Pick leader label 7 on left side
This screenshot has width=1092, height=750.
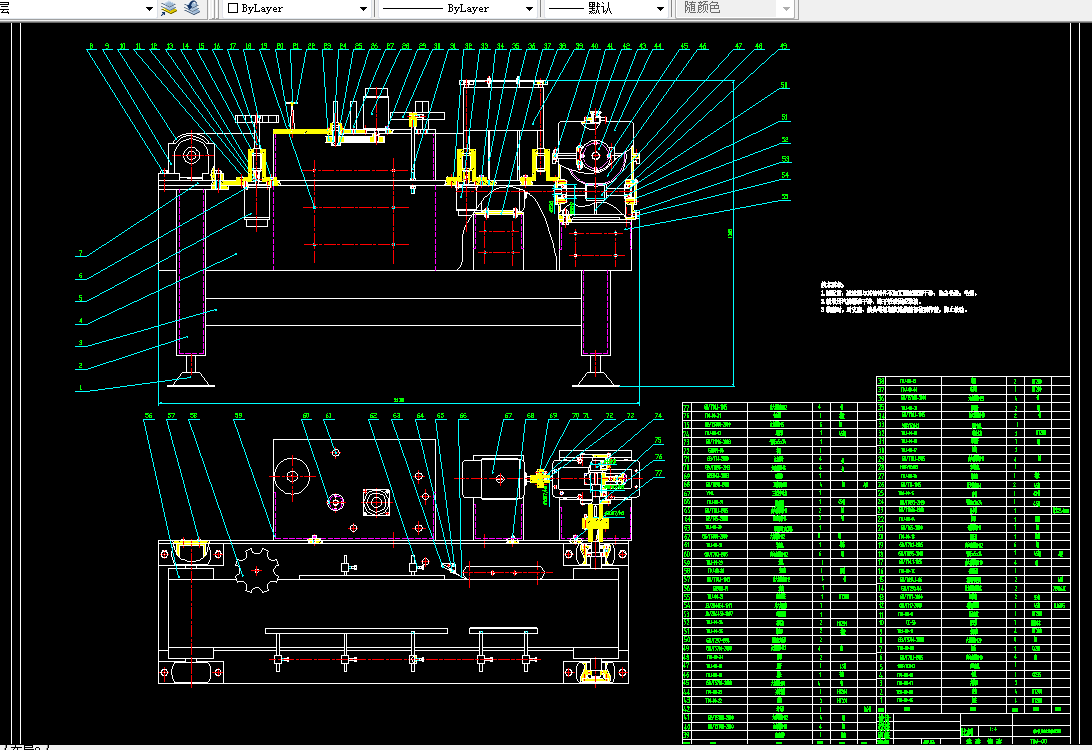81,253
